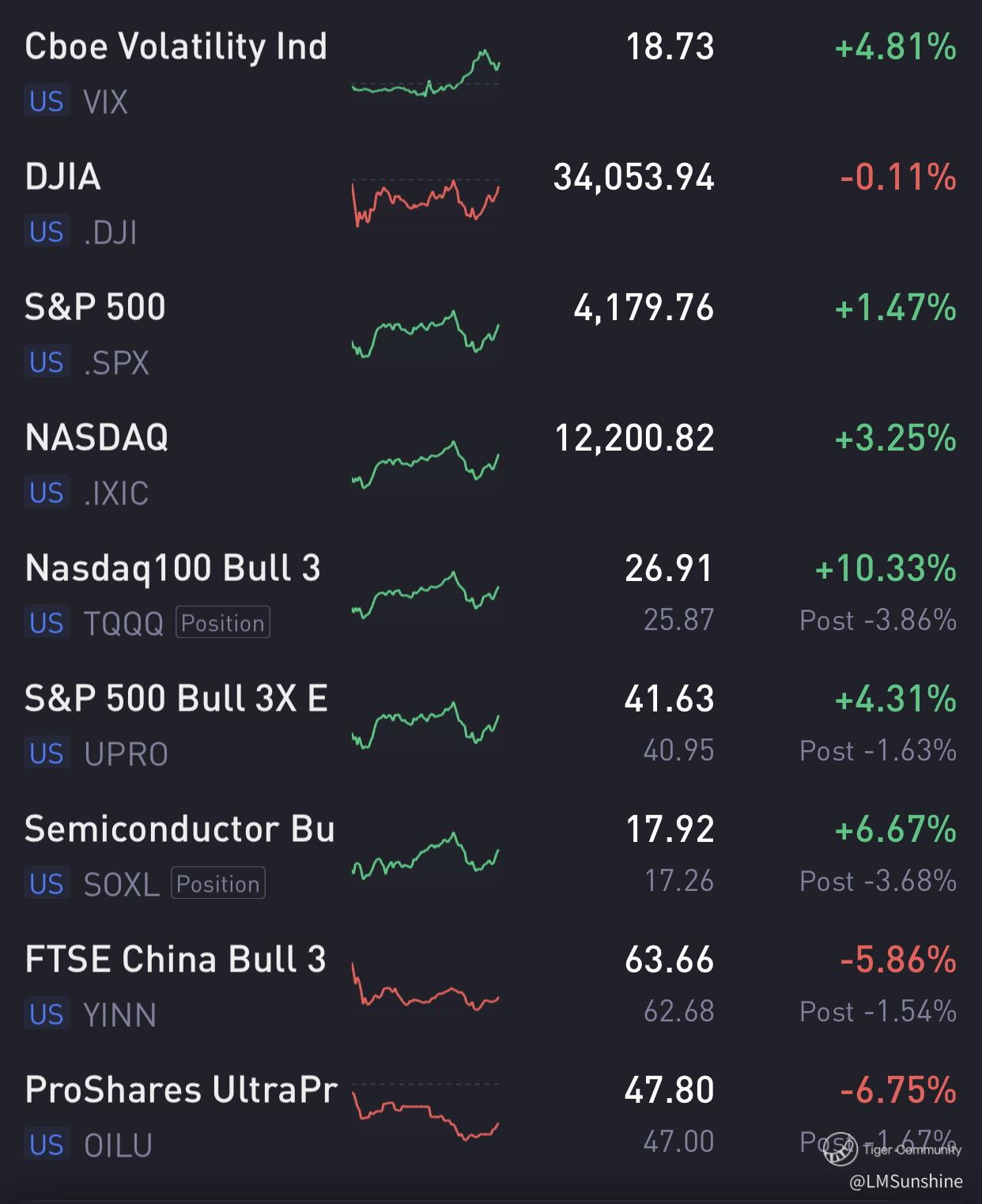
Task: Click the SOXL Position badge
Action: 217,884
